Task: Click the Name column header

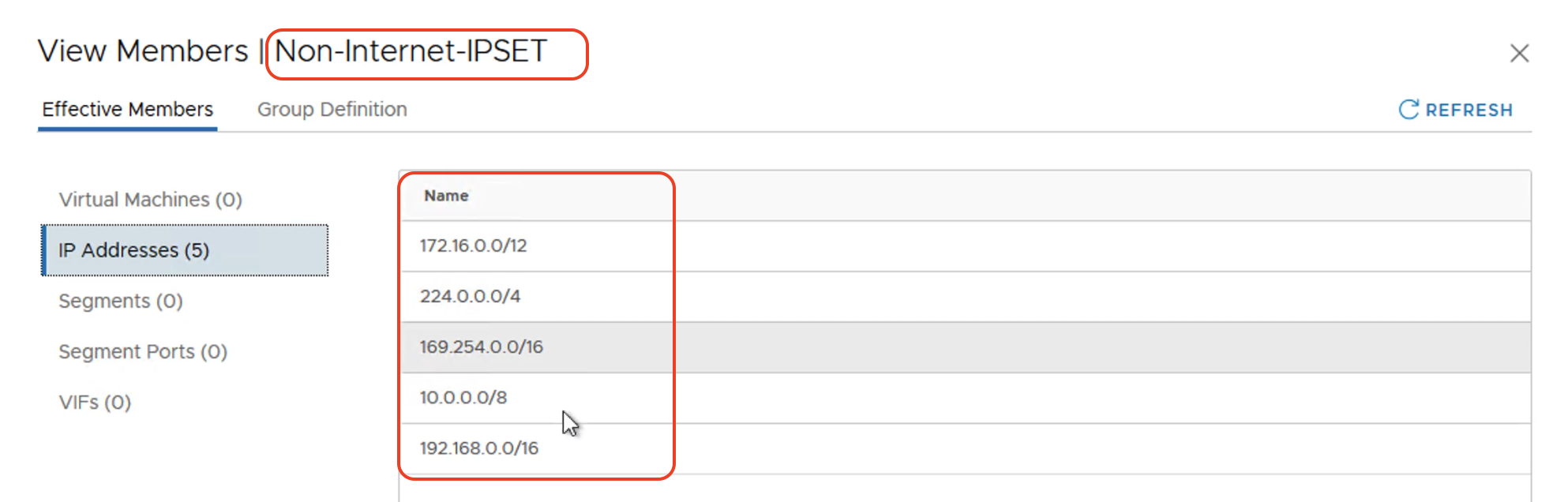Action: click(x=446, y=196)
